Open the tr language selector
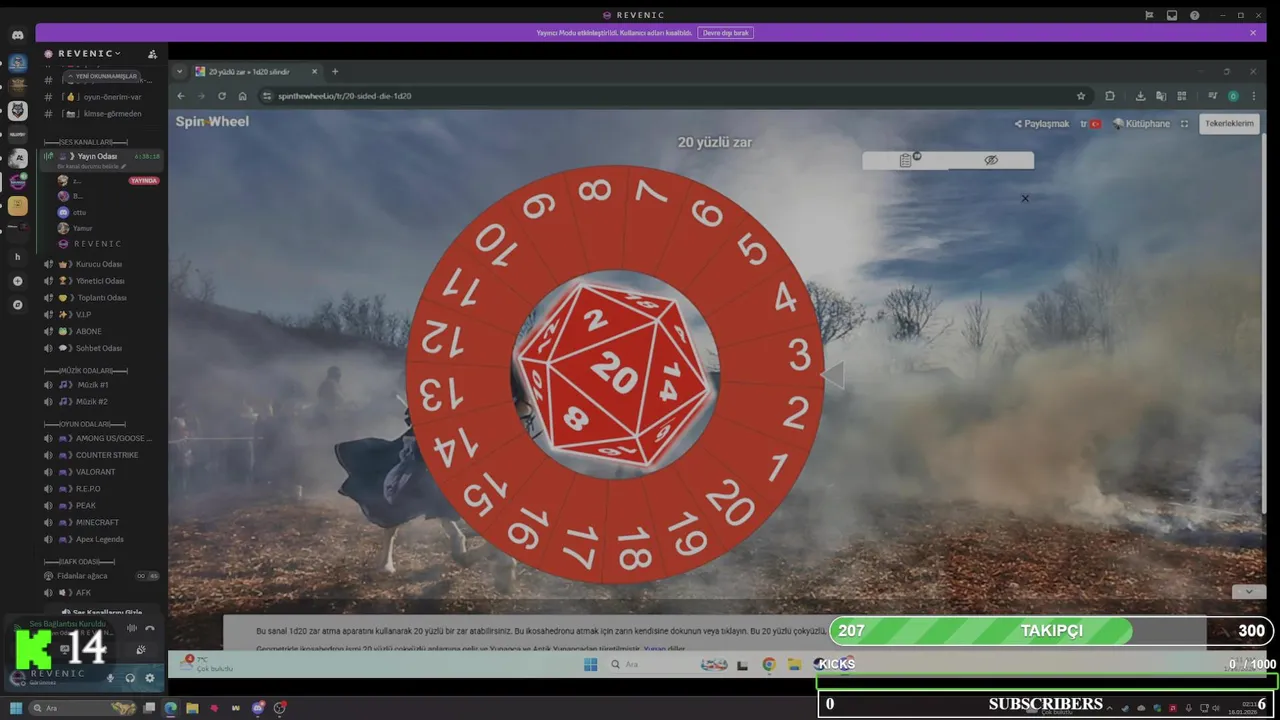The image size is (1280, 720). coord(1090,124)
